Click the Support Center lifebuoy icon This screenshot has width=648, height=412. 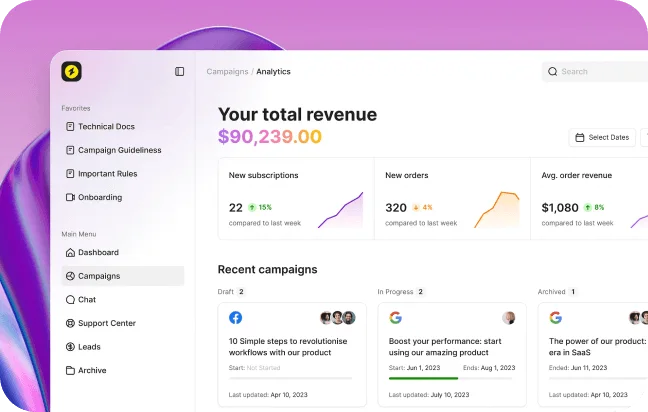coord(70,323)
